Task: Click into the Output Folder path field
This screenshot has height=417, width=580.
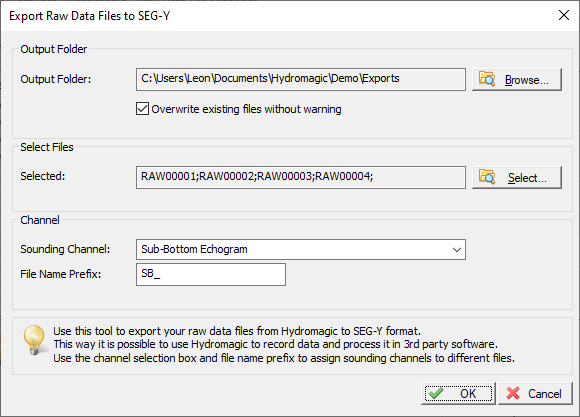Action: pyautogui.click(x=301, y=79)
